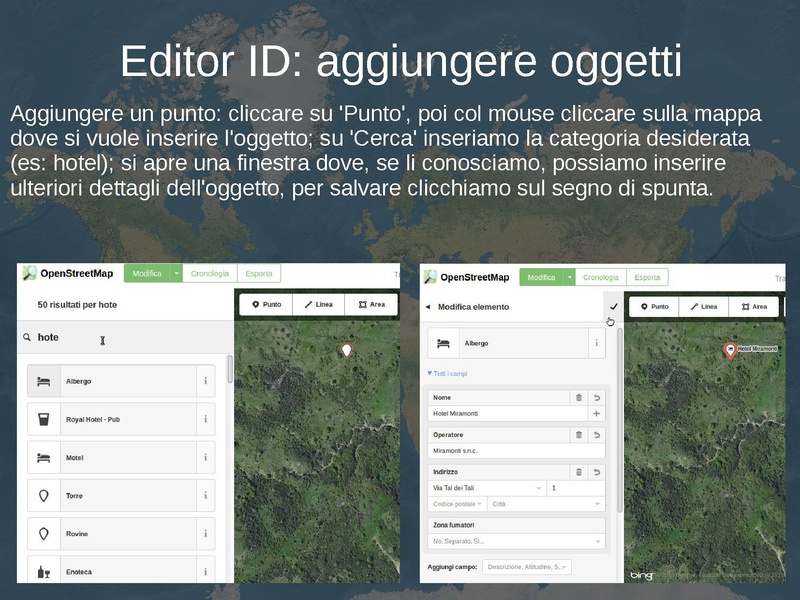
Task: Click the Royal Hotel - Pub cup icon
Action: click(43, 419)
